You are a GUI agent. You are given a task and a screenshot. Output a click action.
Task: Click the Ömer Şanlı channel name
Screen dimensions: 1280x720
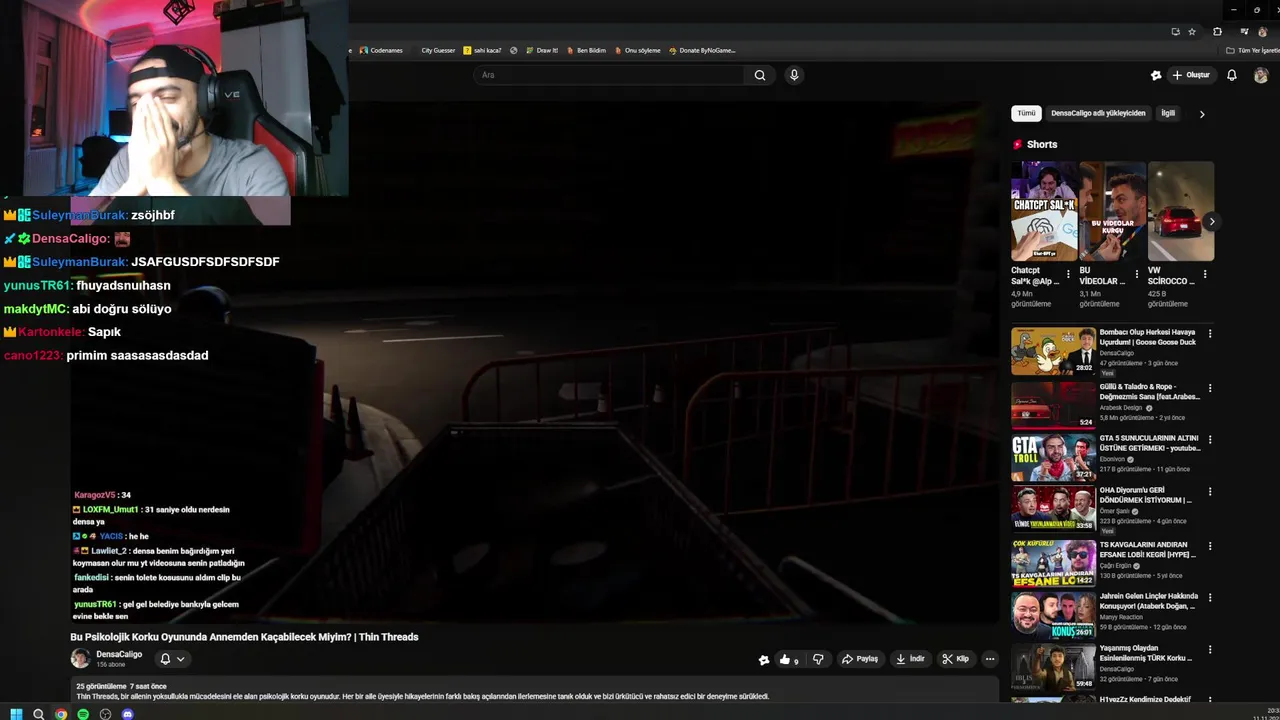(x=1116, y=511)
